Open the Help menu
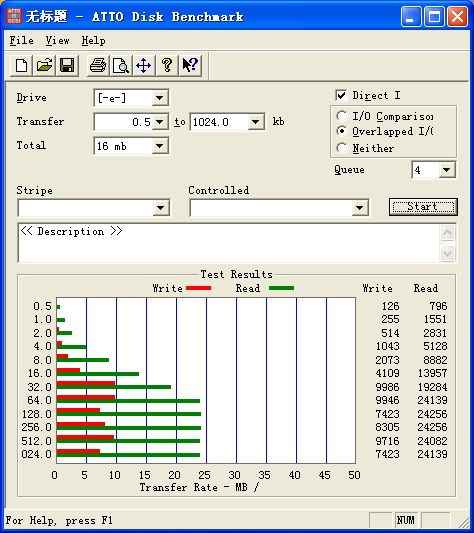The image size is (474, 533). pyautogui.click(x=94, y=41)
